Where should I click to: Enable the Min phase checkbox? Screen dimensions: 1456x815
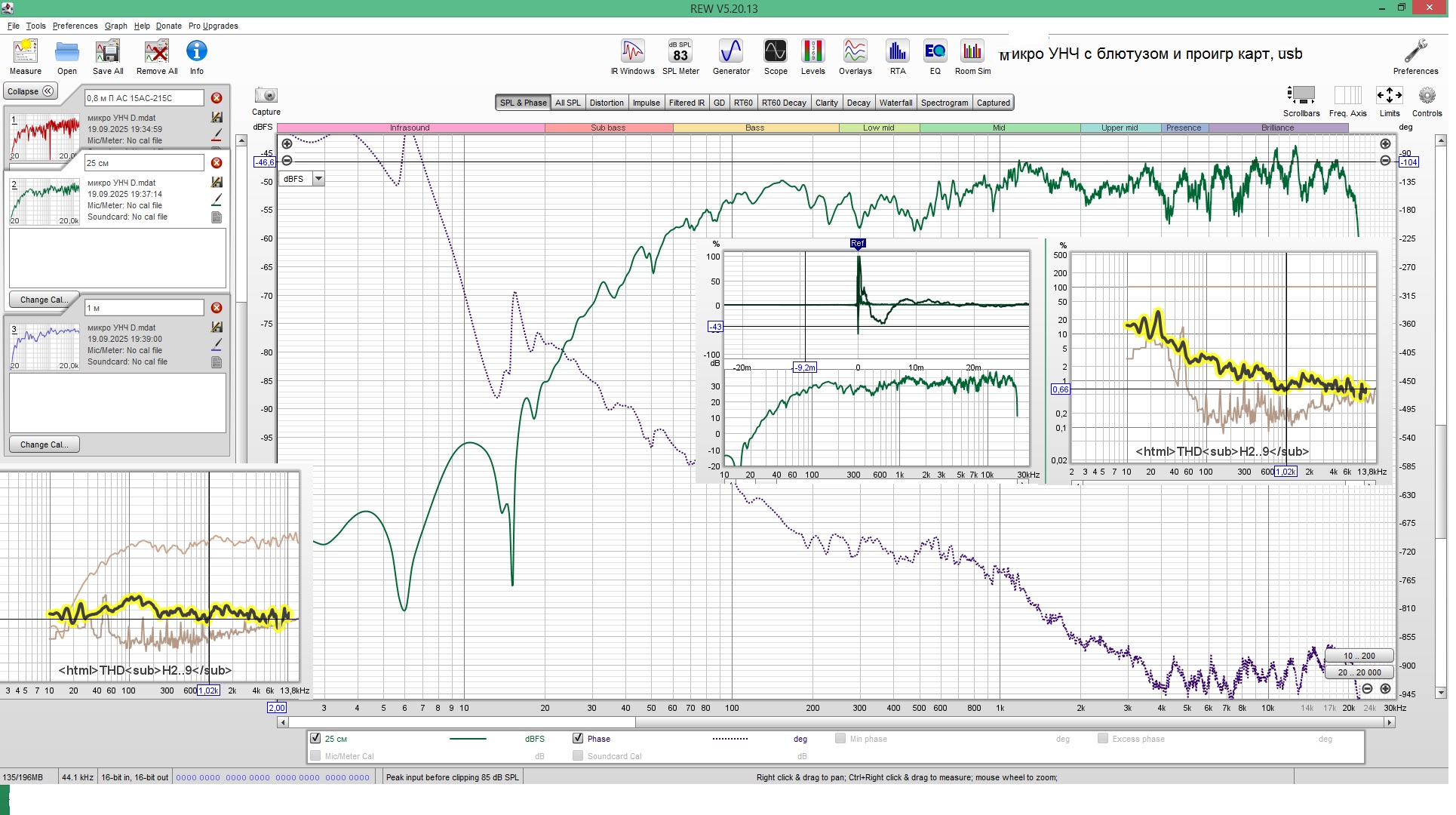coord(840,739)
